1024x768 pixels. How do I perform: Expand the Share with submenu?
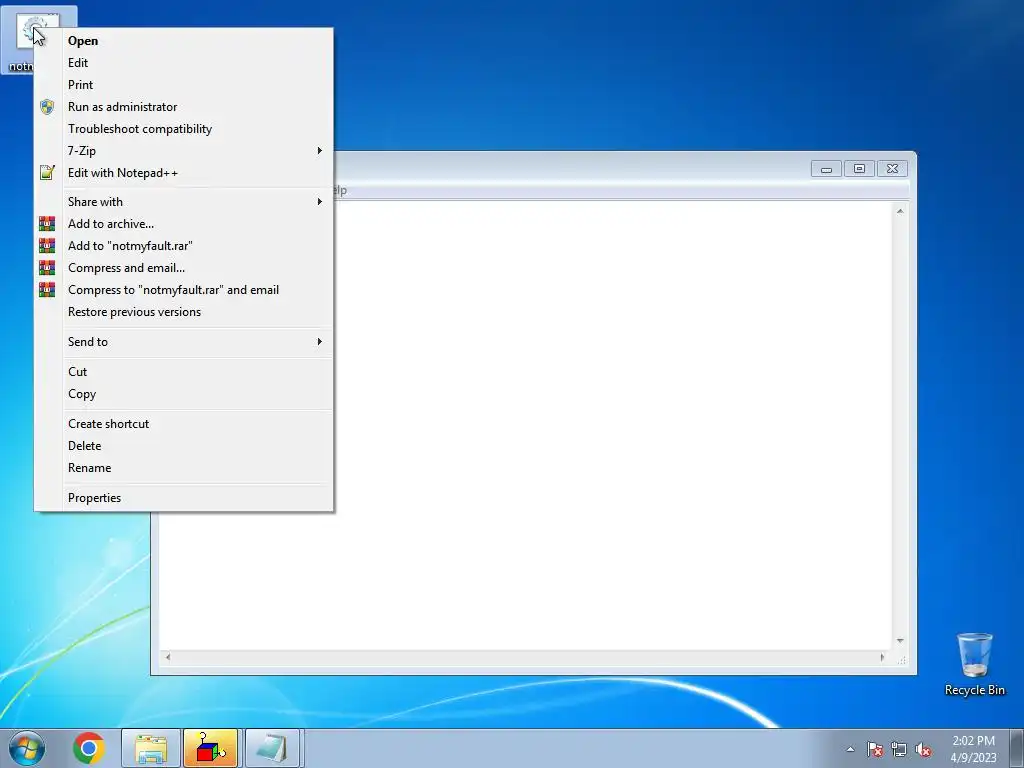tap(184, 202)
